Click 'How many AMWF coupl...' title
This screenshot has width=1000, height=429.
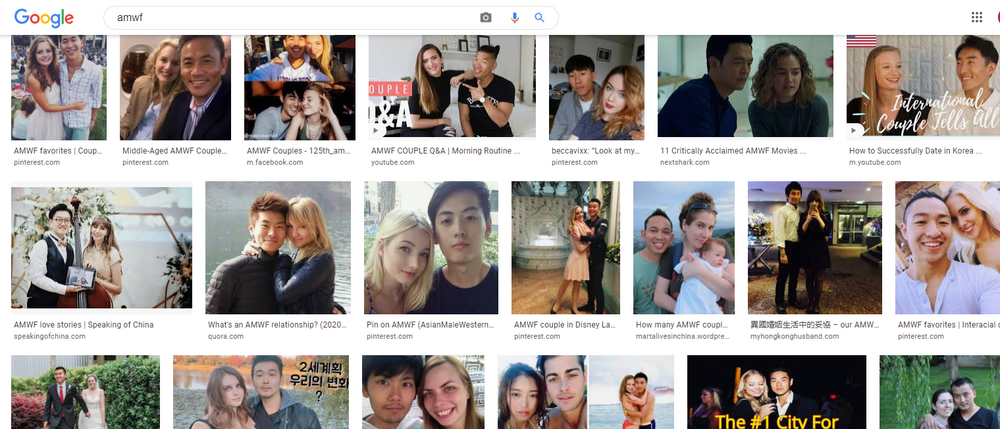pos(683,324)
